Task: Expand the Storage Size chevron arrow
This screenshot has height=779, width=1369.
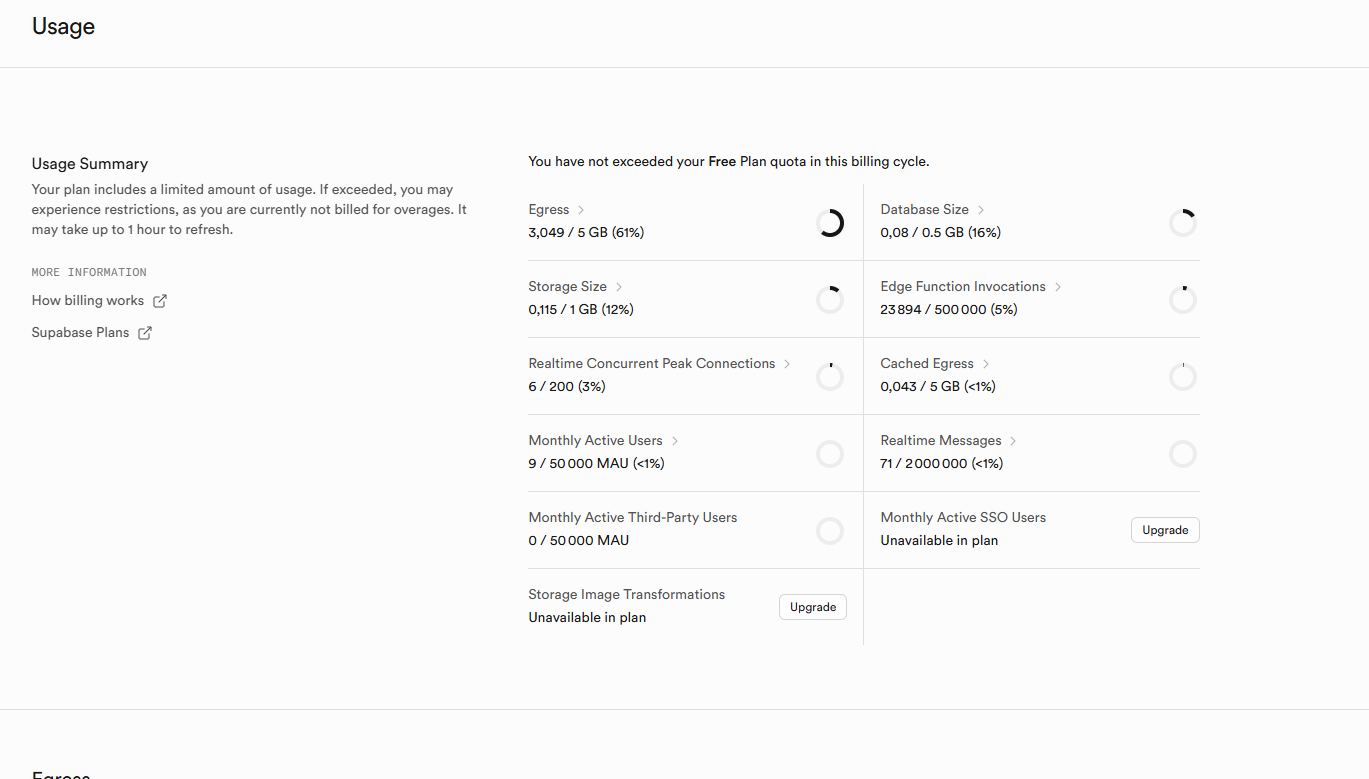Action: (x=619, y=287)
